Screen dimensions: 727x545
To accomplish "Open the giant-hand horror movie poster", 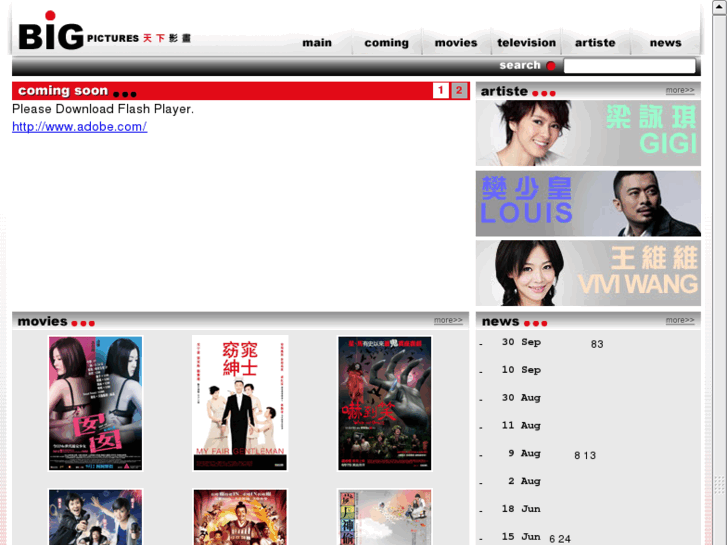I will (384, 403).
